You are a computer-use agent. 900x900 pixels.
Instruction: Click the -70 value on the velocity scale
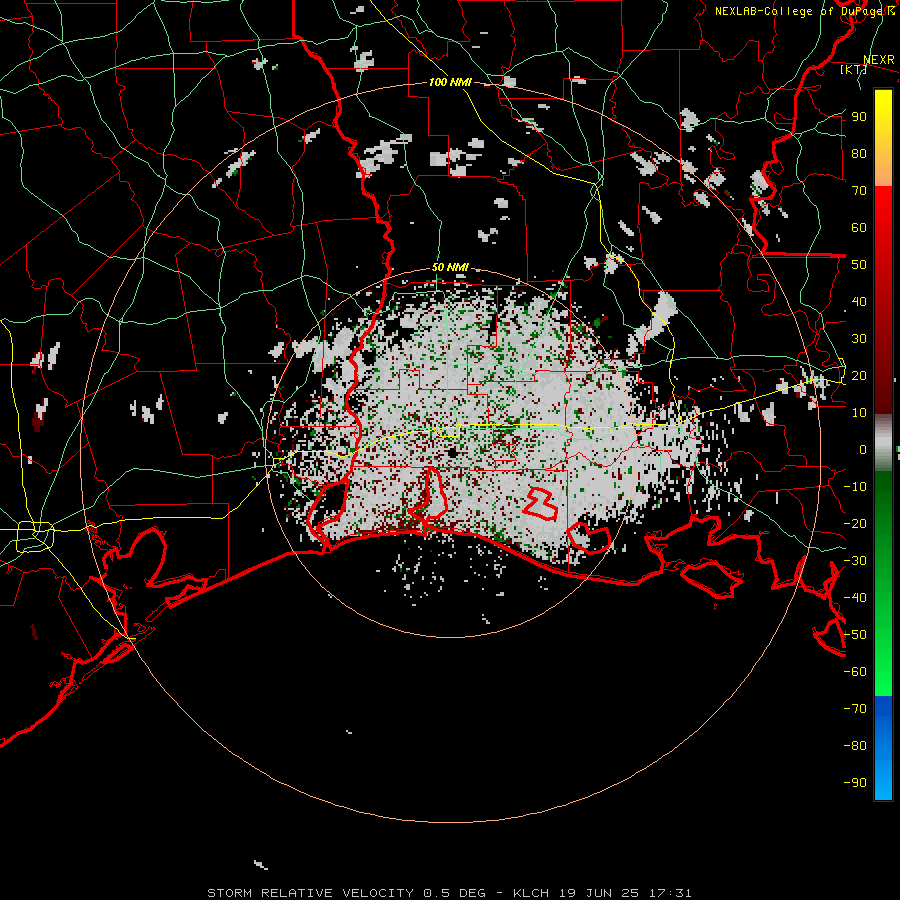click(x=855, y=709)
